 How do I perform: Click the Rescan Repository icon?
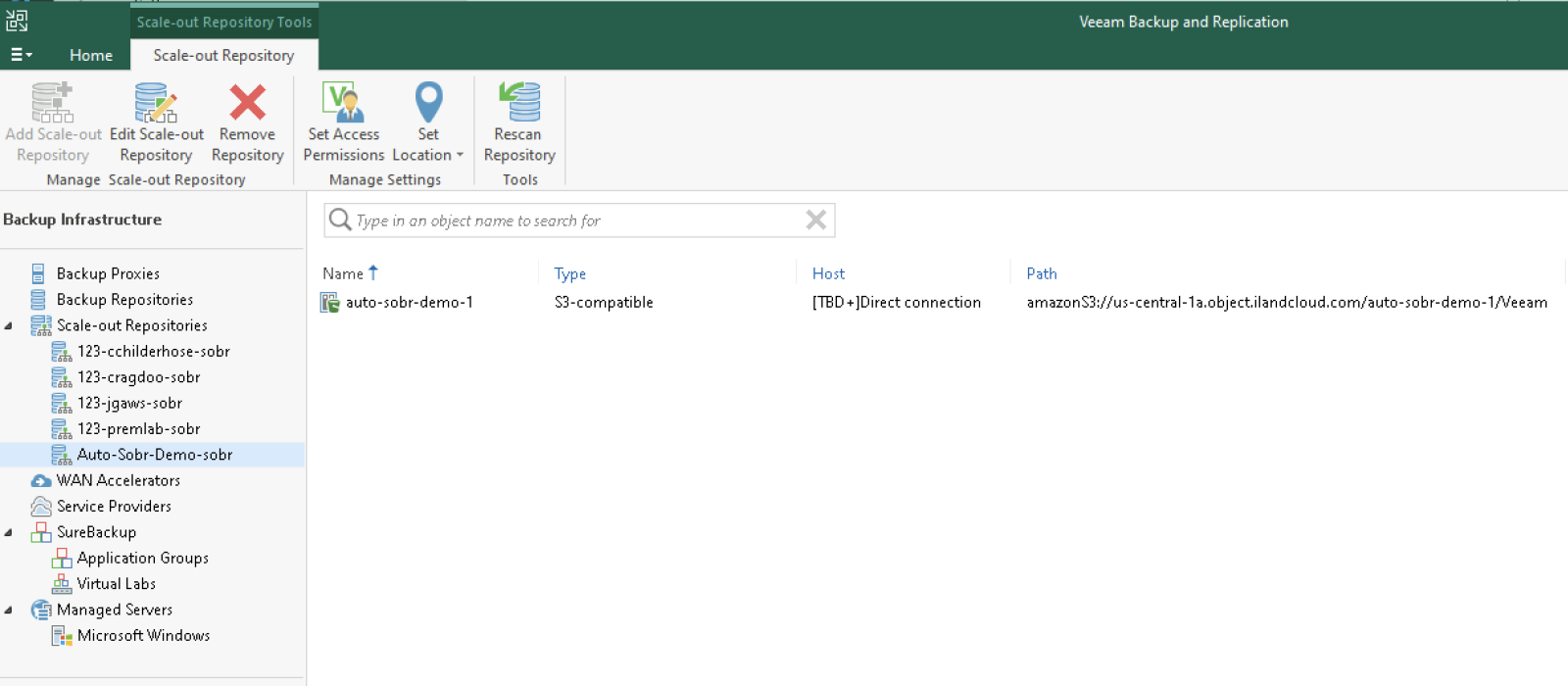point(518,103)
